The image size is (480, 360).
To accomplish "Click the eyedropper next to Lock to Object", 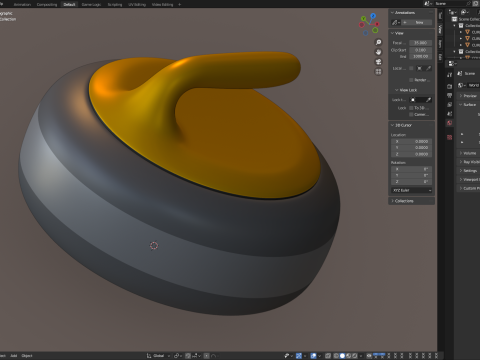I will tap(429, 100).
